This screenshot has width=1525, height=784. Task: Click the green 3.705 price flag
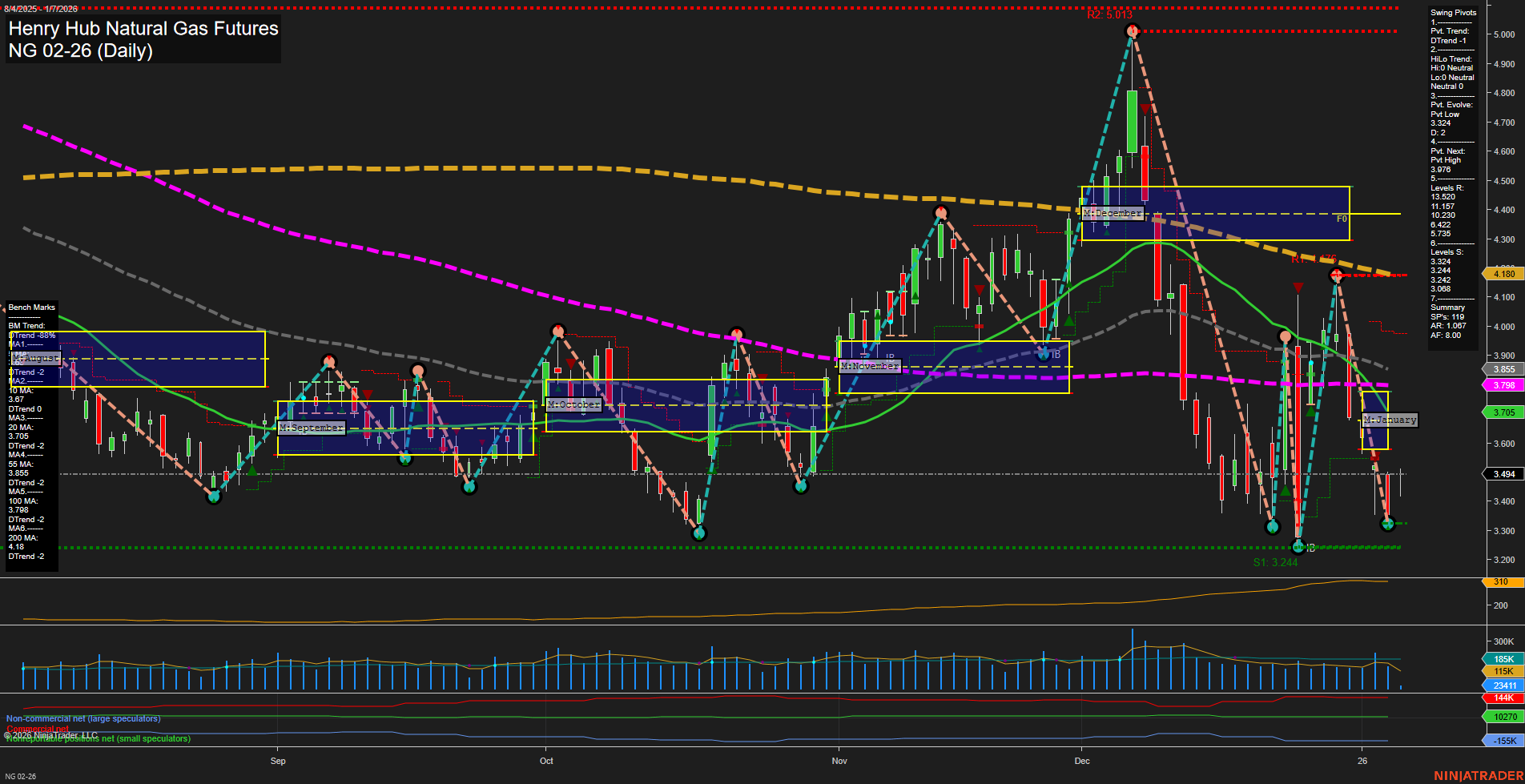tap(1503, 412)
